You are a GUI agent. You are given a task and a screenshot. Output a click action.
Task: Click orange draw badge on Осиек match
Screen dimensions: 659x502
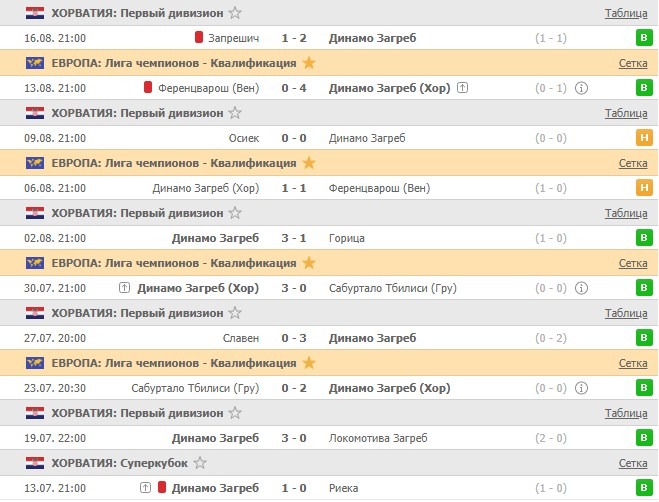644,138
